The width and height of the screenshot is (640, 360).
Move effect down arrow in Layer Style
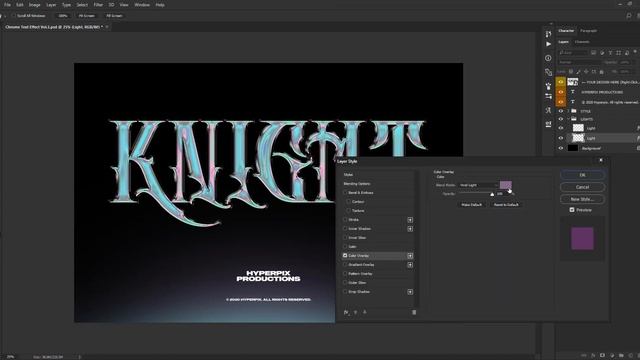364,312
